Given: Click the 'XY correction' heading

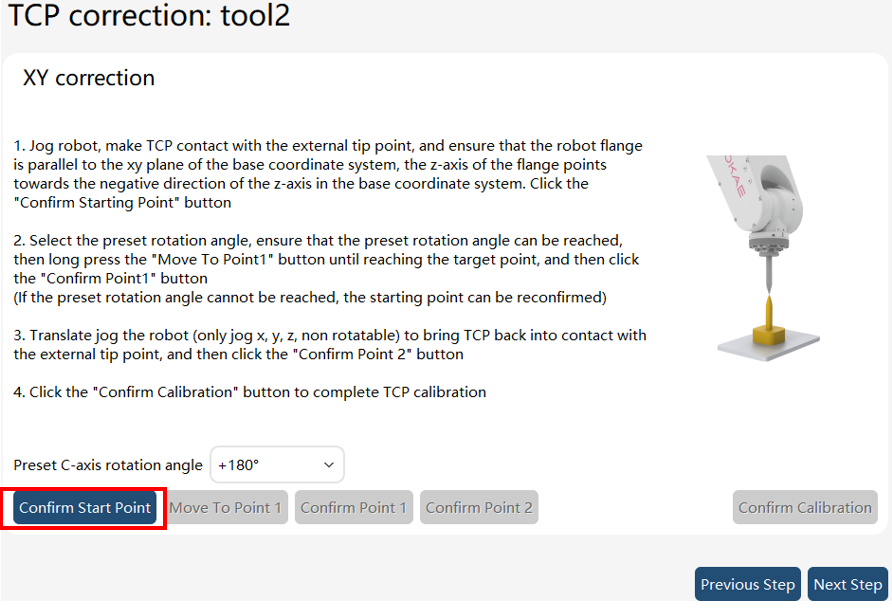Looking at the screenshot, I should [89, 78].
